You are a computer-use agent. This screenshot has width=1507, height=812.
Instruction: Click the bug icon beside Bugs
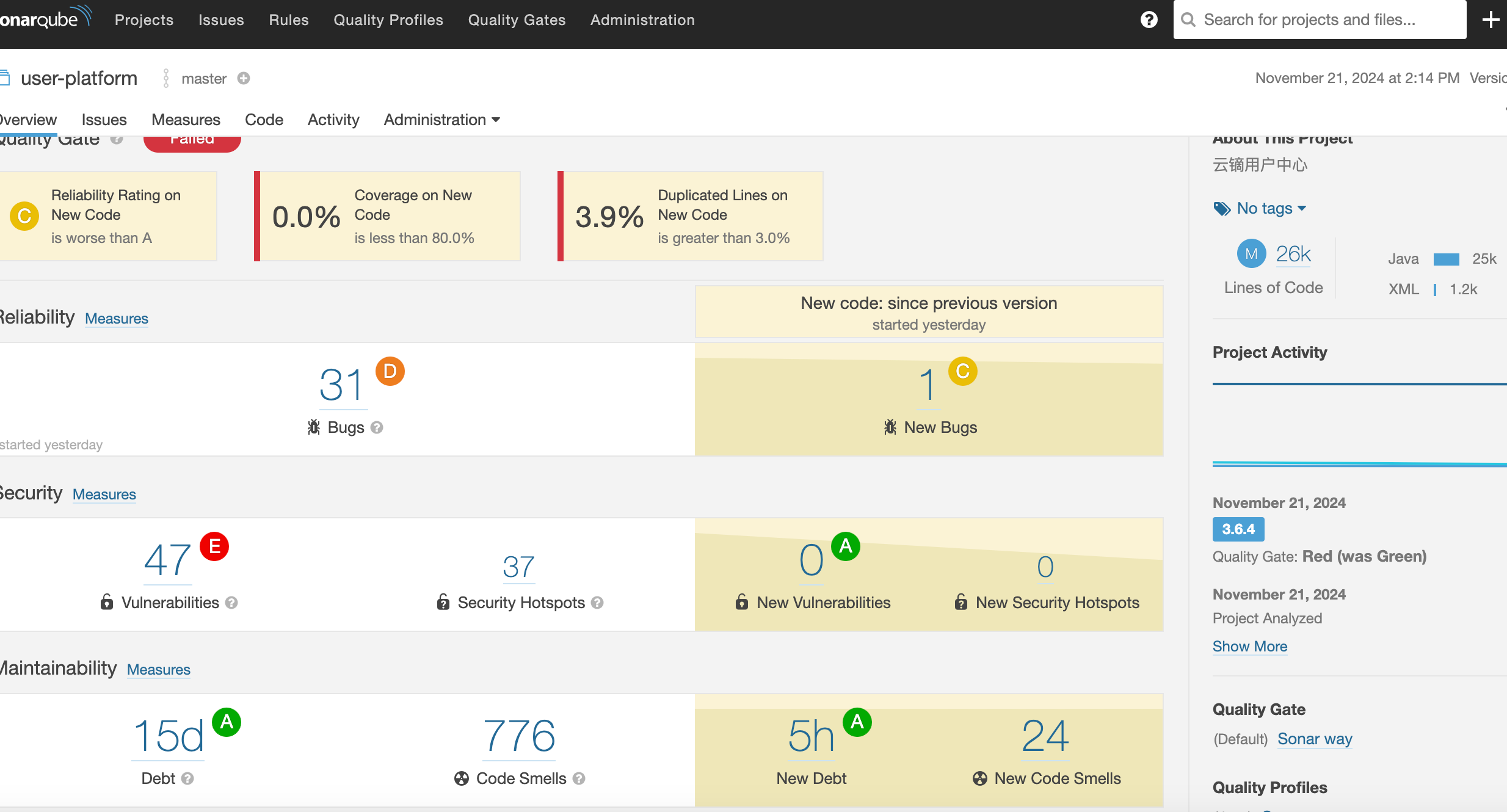(x=314, y=427)
